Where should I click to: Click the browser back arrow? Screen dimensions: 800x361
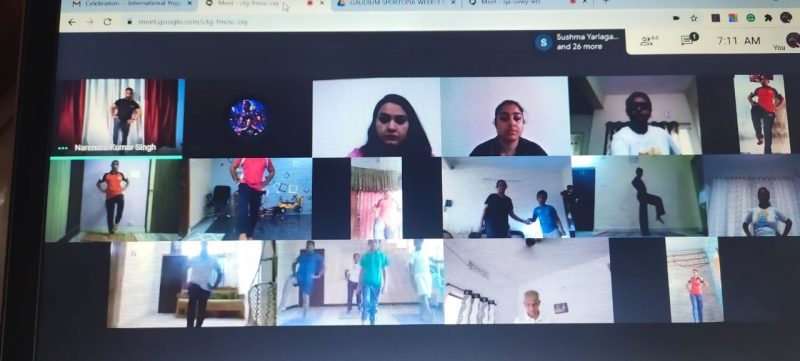72,22
